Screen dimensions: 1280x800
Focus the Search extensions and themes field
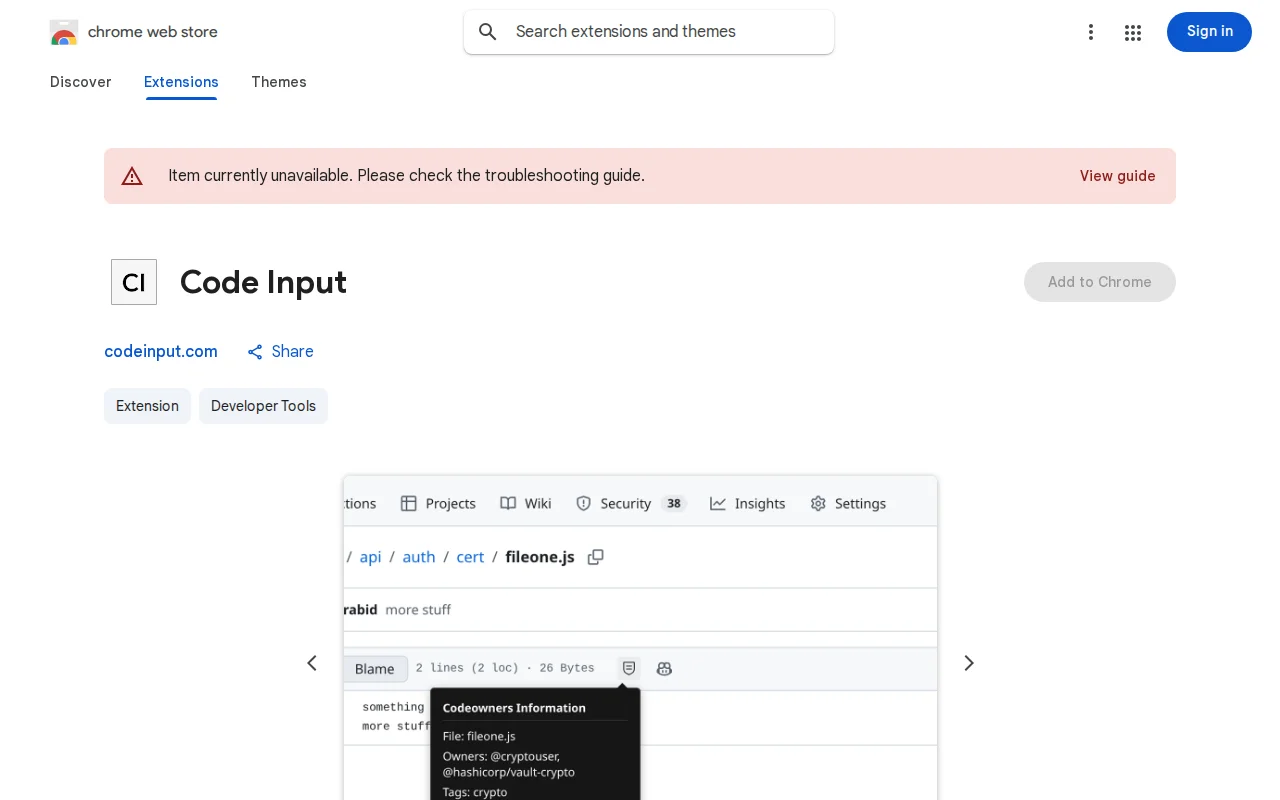coord(649,32)
